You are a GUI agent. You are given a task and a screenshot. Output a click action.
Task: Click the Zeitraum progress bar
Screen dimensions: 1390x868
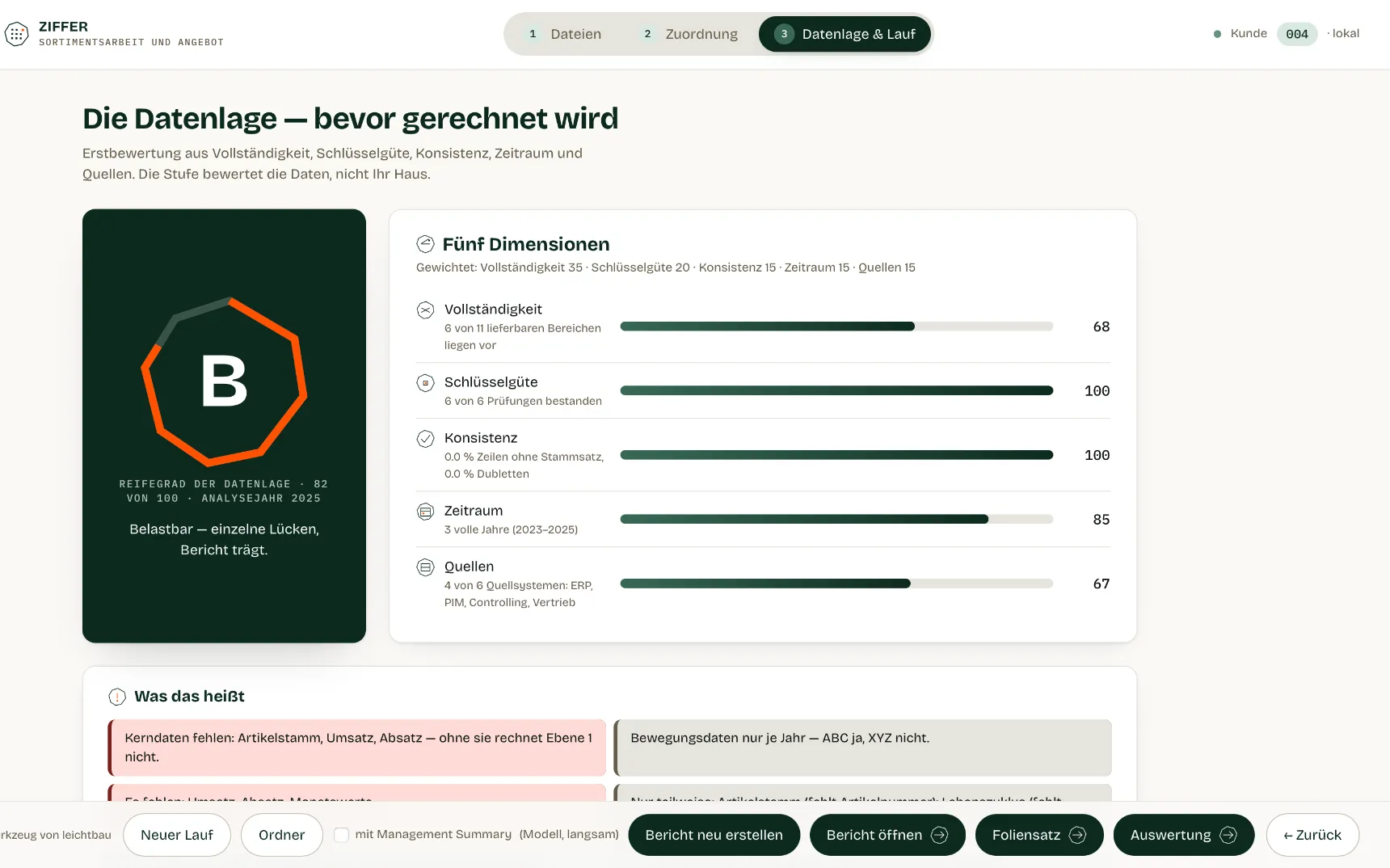coord(836,519)
